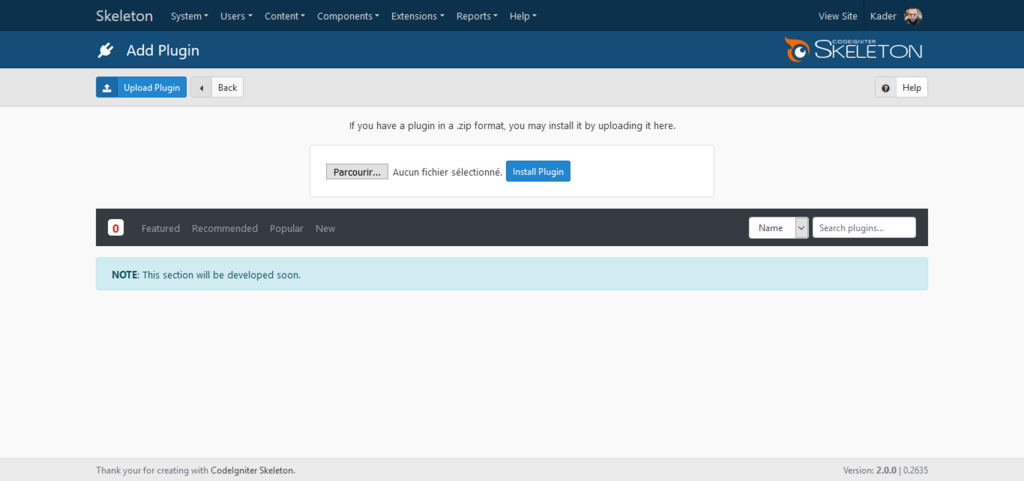The image size is (1024, 481).
Task: Click the Upload Plugin button
Action: coord(141,87)
